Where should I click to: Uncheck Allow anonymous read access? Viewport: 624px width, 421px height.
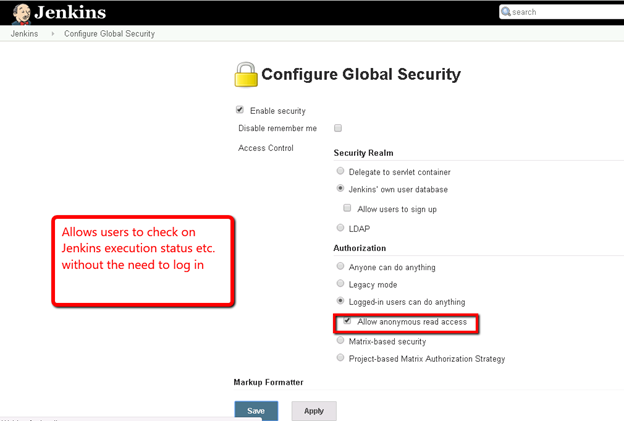pyautogui.click(x=347, y=321)
